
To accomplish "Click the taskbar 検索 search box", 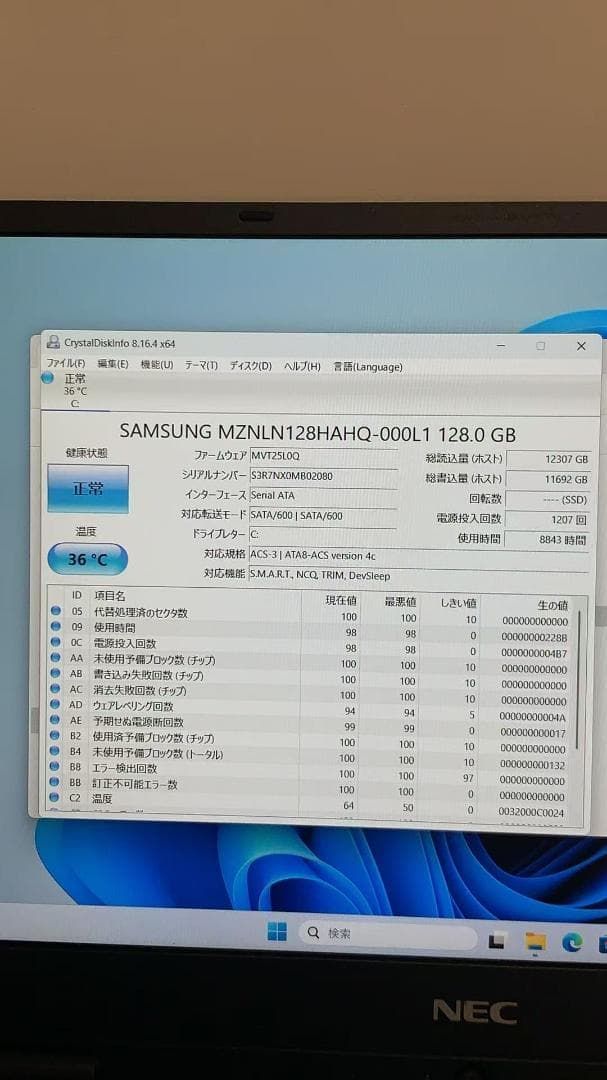I will pyautogui.click(x=389, y=935).
